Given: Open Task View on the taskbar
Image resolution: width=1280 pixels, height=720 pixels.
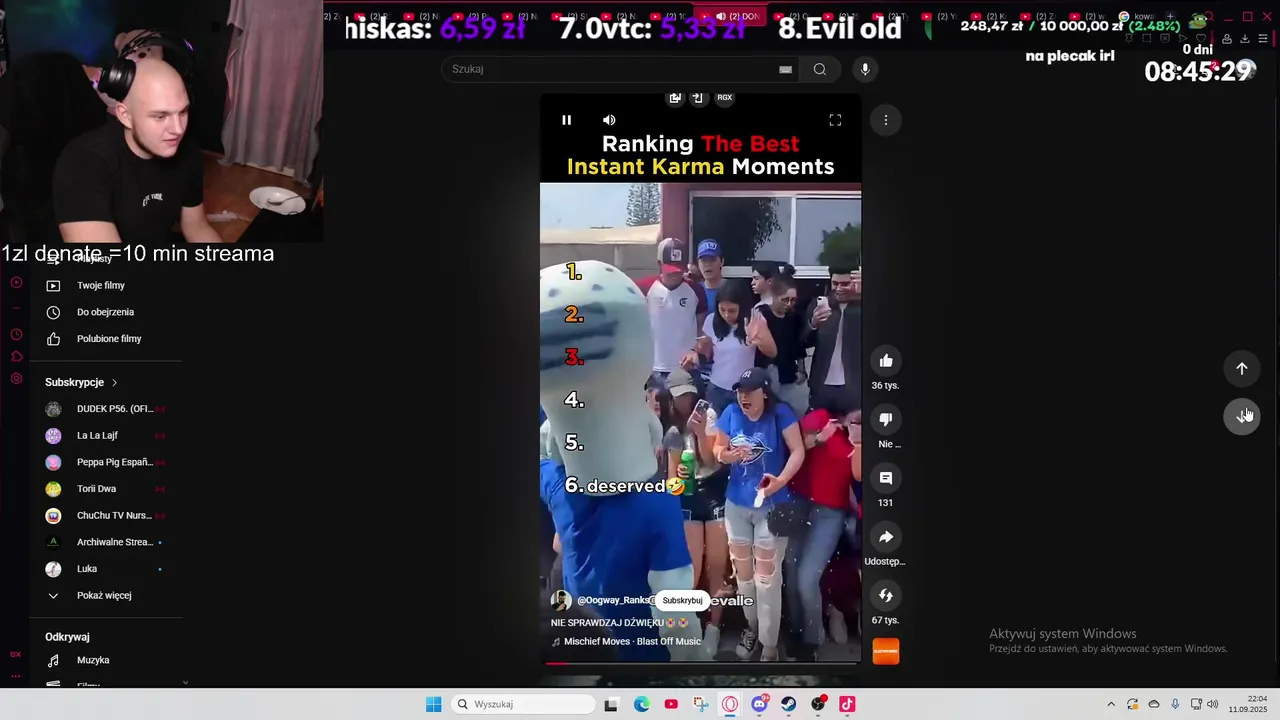Looking at the screenshot, I should (611, 704).
